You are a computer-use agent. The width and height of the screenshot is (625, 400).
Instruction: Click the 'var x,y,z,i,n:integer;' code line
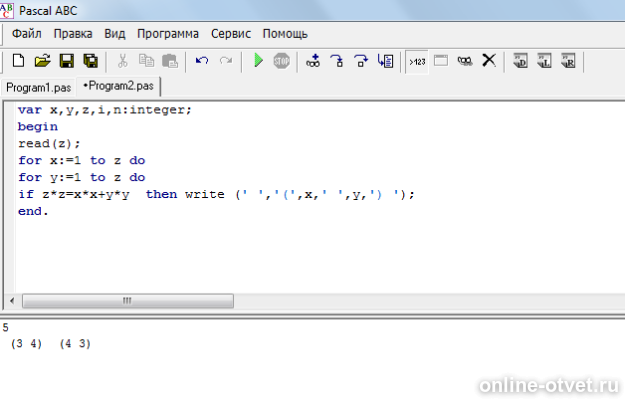pyautogui.click(x=105, y=110)
